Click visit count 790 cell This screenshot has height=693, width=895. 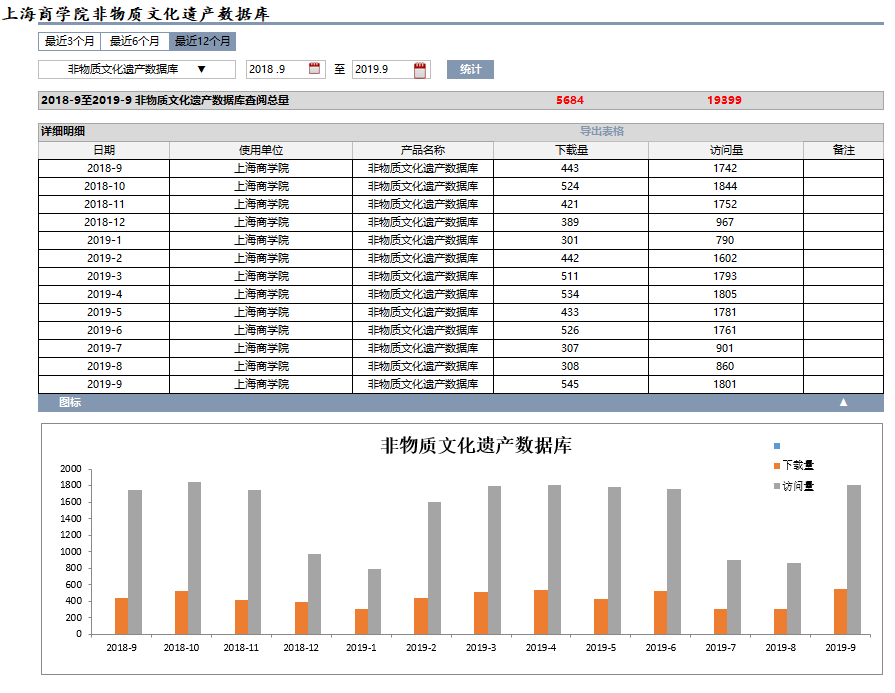click(725, 240)
